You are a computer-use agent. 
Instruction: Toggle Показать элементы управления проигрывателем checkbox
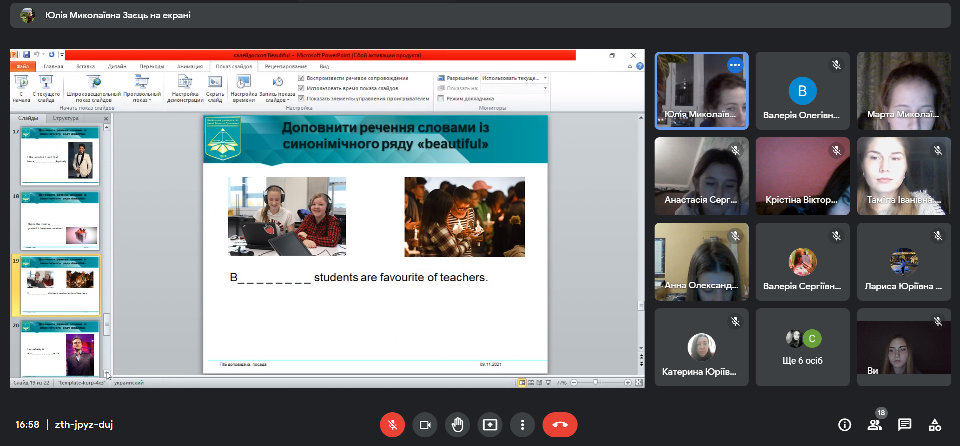pos(302,98)
